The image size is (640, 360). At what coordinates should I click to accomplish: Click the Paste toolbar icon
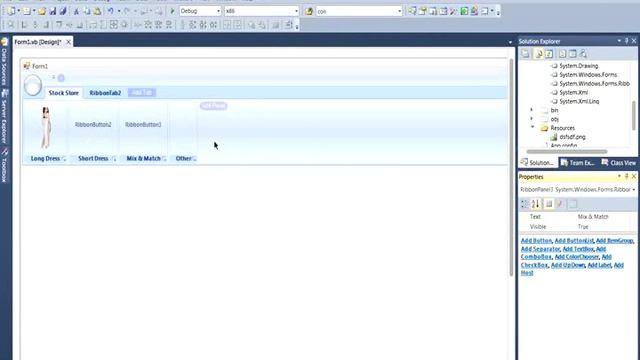(x=97, y=11)
